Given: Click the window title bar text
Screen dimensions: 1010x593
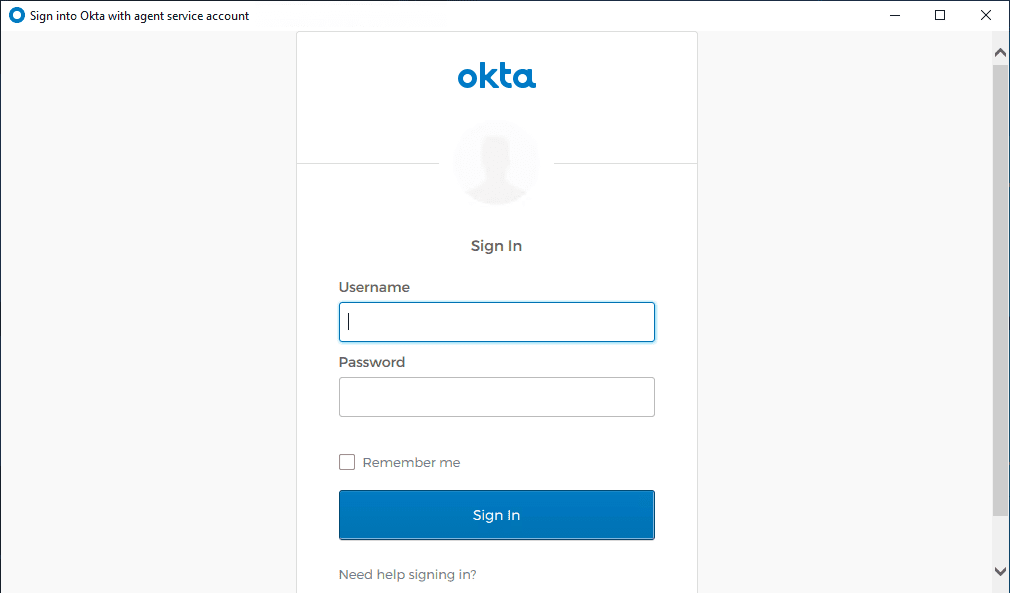Looking at the screenshot, I should 140,16.
